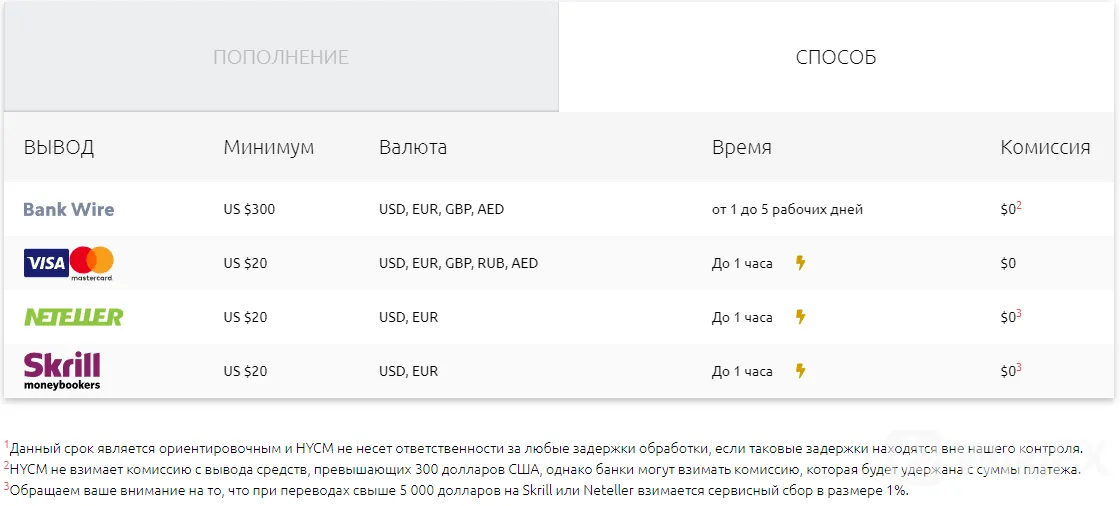This screenshot has width=1120, height=506.
Task: Click the lightning icon in Neteller row
Action: pos(801,317)
